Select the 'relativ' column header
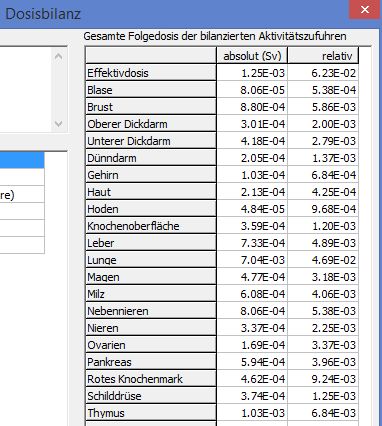 coord(323,56)
